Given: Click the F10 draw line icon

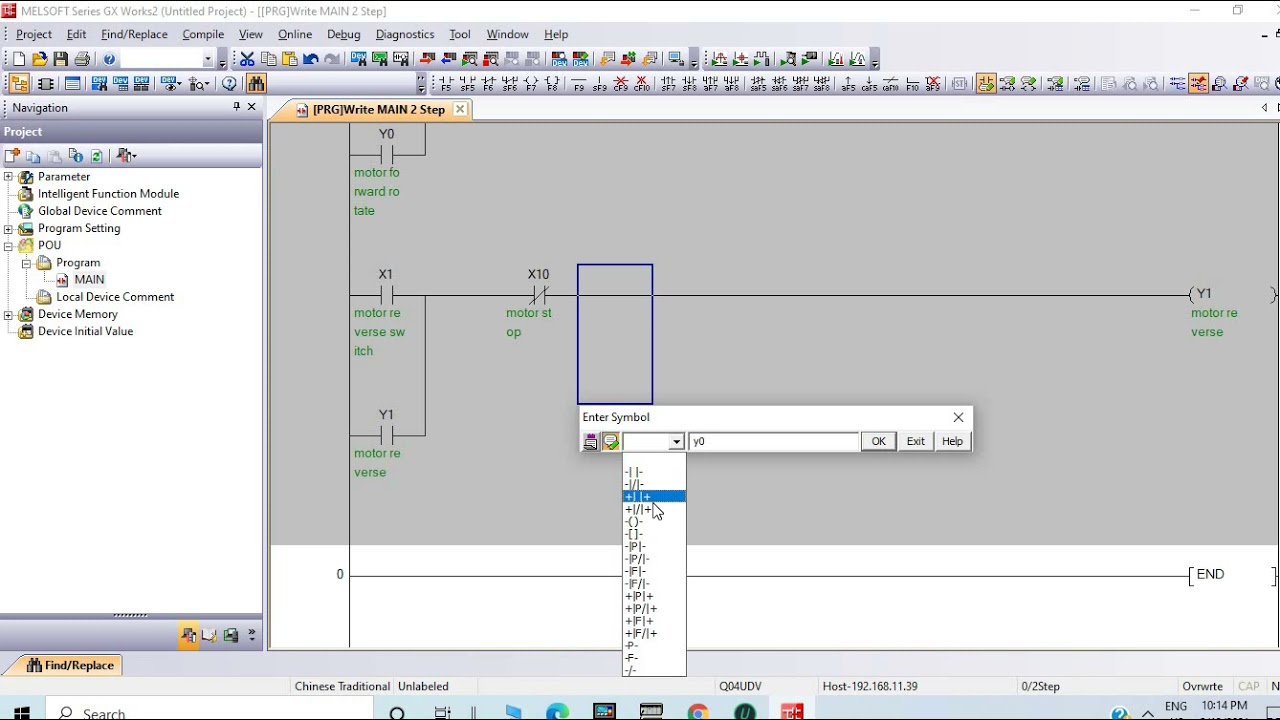Looking at the screenshot, I should point(912,84).
